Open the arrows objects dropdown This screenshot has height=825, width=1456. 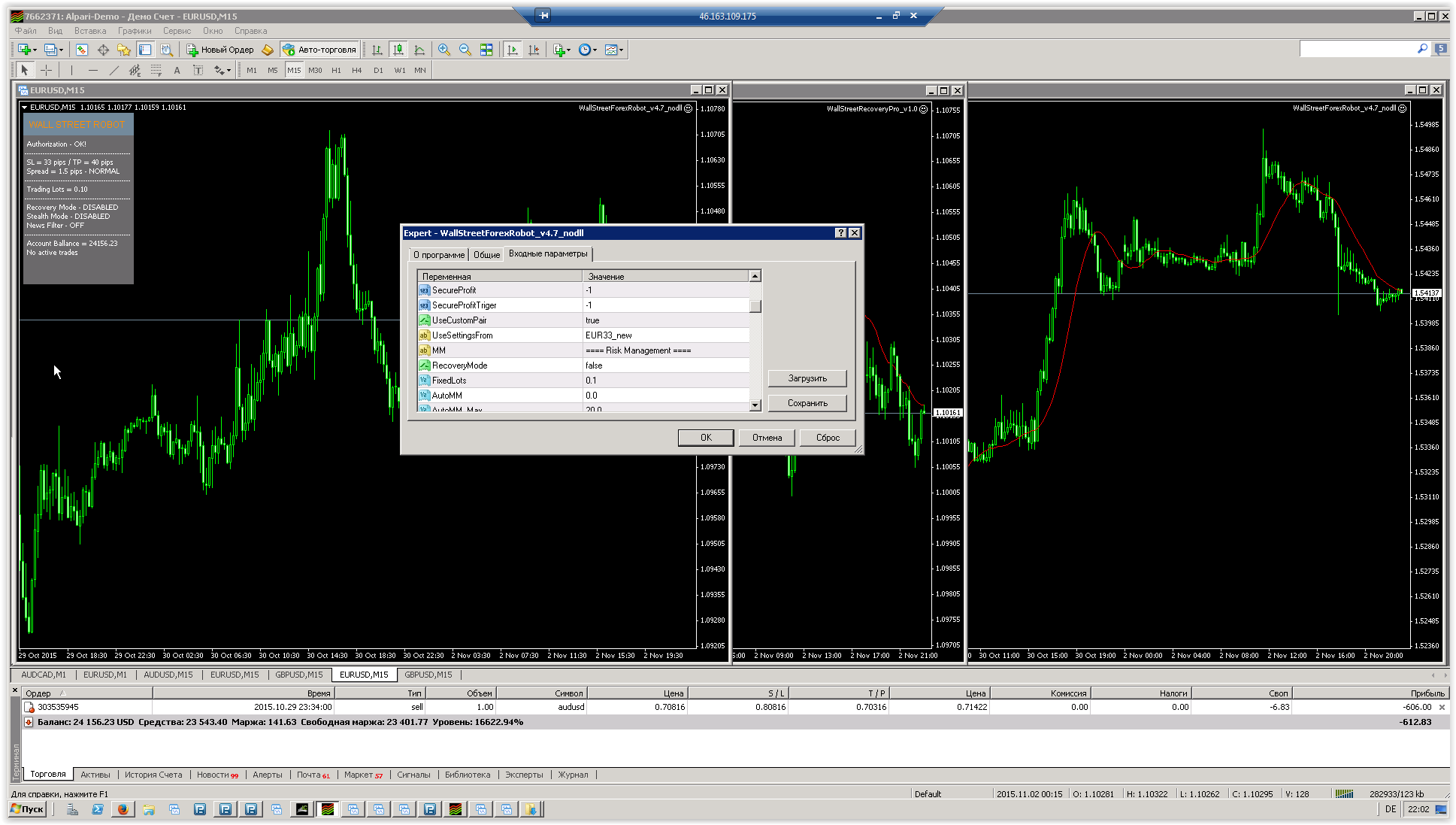click(x=222, y=70)
